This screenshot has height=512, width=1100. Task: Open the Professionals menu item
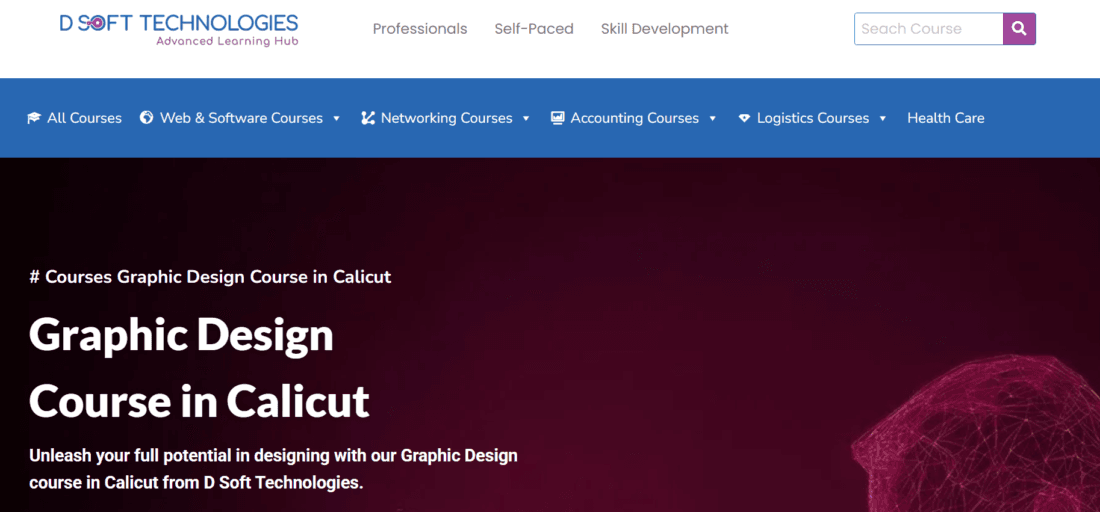(420, 29)
